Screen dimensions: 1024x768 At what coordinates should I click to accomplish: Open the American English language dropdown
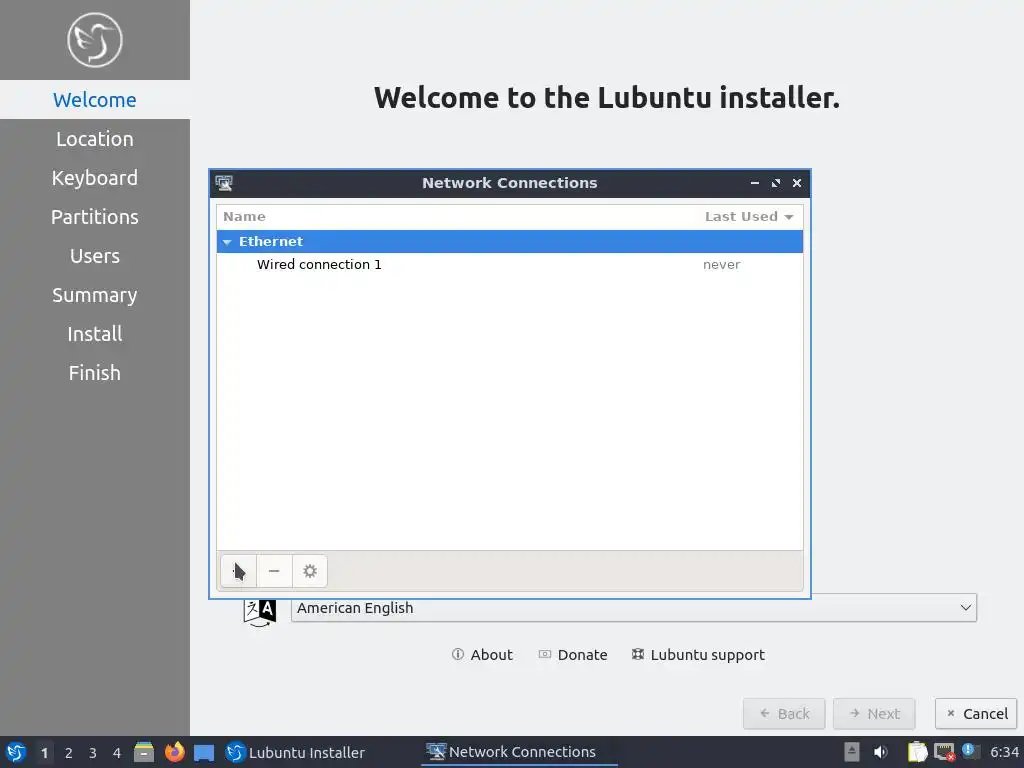[x=633, y=608]
